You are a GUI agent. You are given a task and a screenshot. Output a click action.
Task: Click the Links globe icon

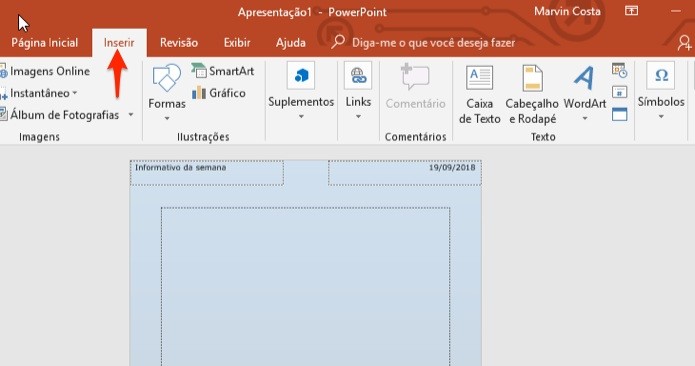tap(358, 76)
